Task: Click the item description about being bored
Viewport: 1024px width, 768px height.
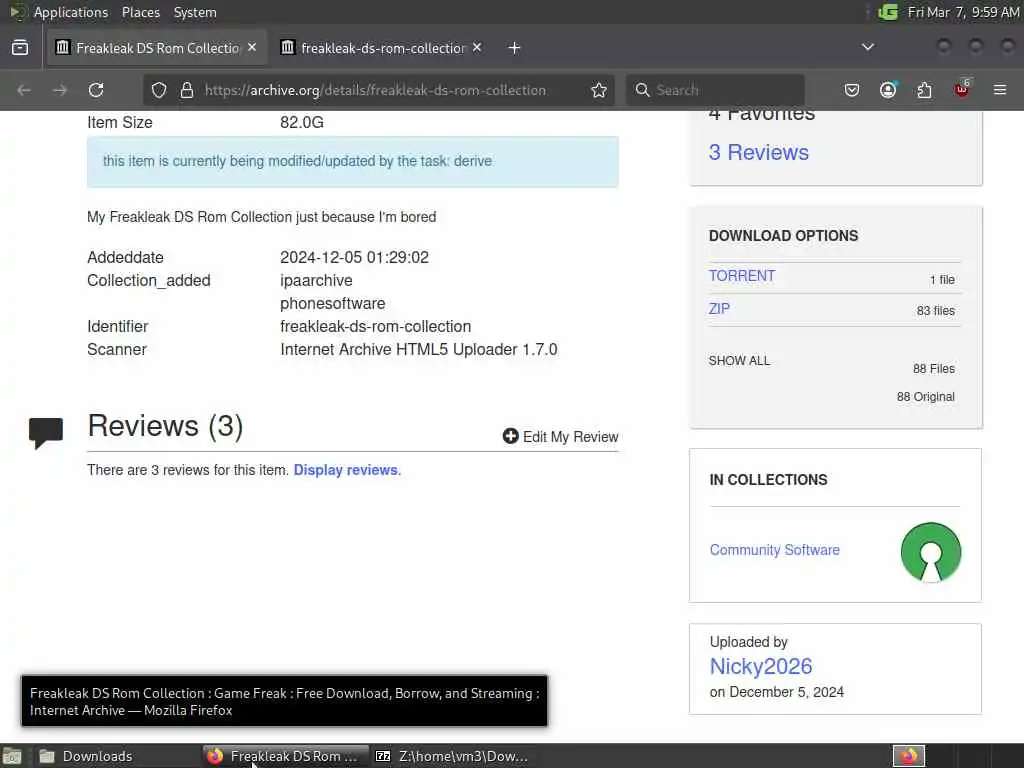Action: pos(261,217)
